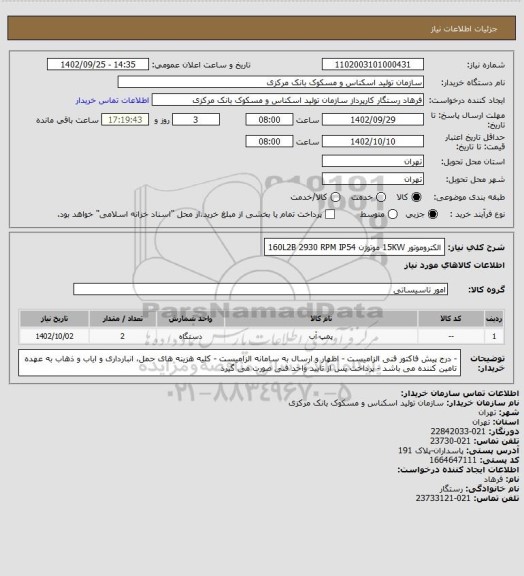
Task: Click the countdown timer 17:19:43
Action: click(125, 120)
